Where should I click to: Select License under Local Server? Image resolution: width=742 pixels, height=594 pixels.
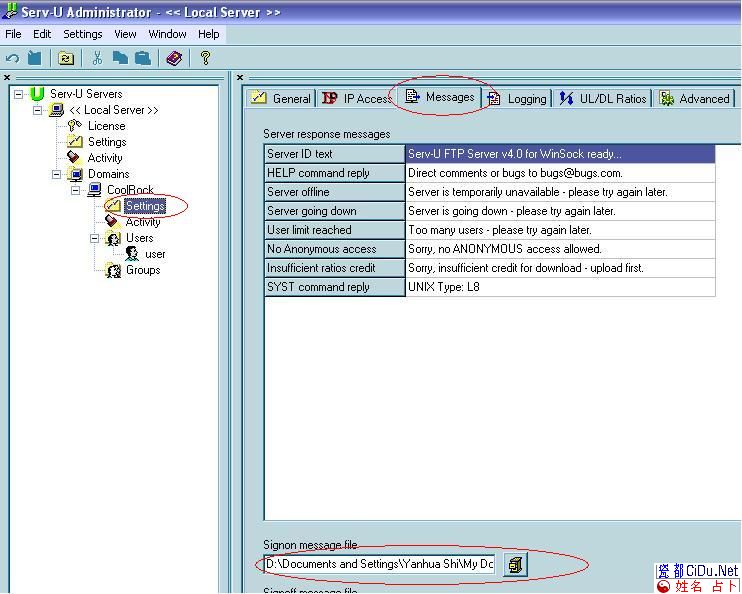click(x=106, y=126)
